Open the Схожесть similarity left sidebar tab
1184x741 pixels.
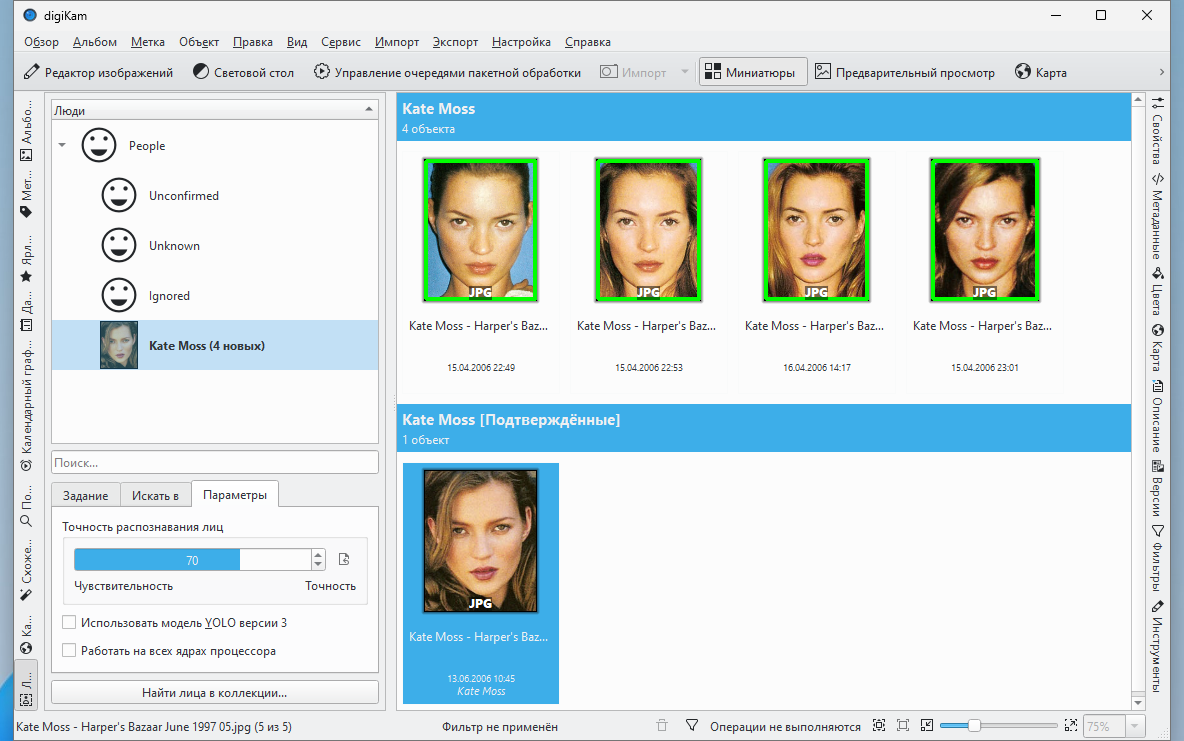point(26,570)
